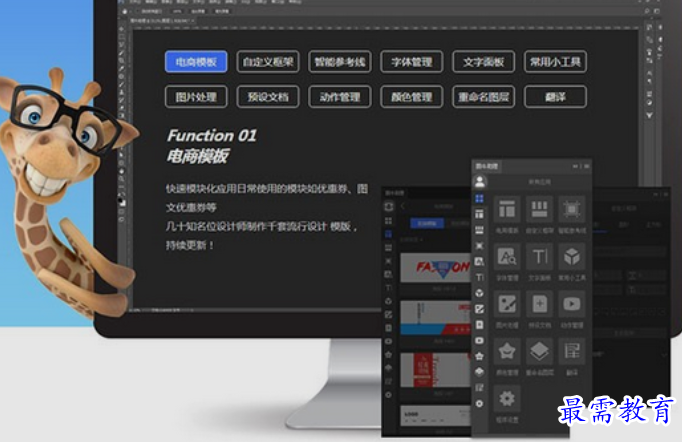Open 字体管理 tile in the plugin grid

(507, 257)
